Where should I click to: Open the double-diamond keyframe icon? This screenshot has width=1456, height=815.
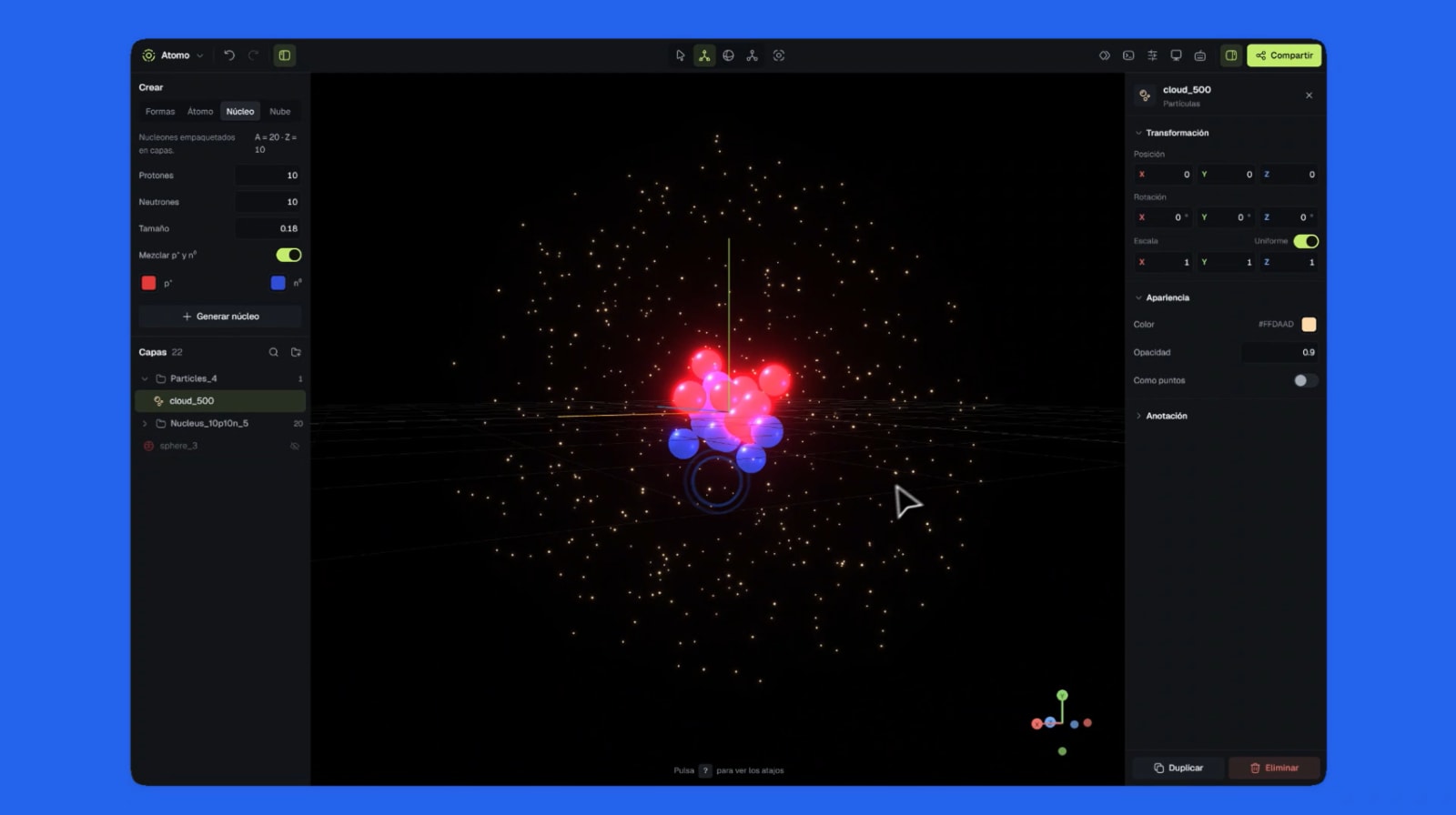pos(1105,55)
